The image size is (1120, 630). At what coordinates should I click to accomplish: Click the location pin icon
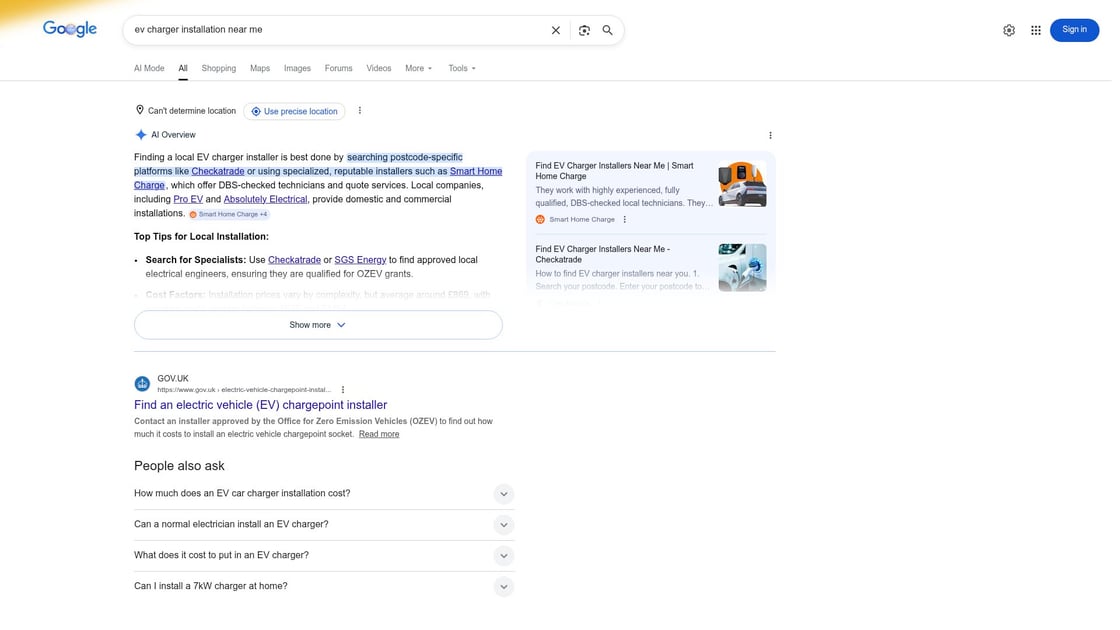139,110
